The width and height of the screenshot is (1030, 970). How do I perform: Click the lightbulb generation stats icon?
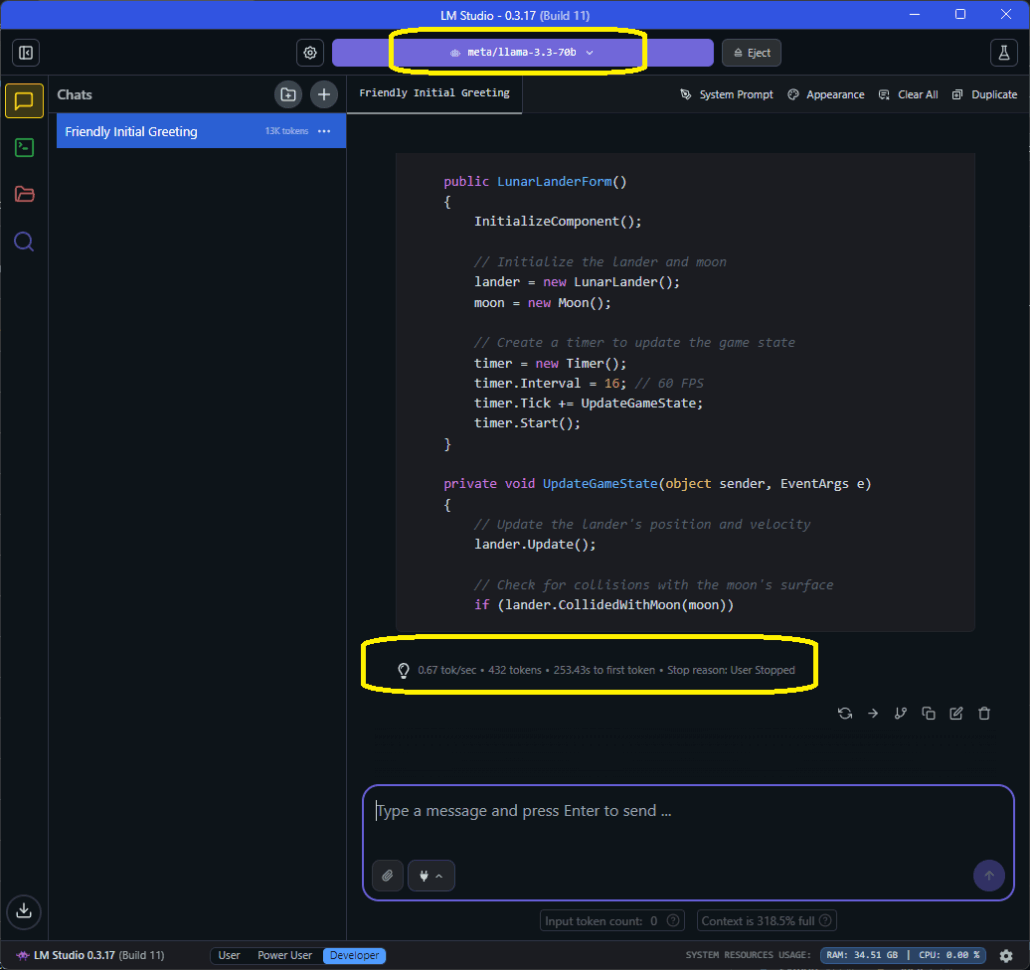coord(403,671)
